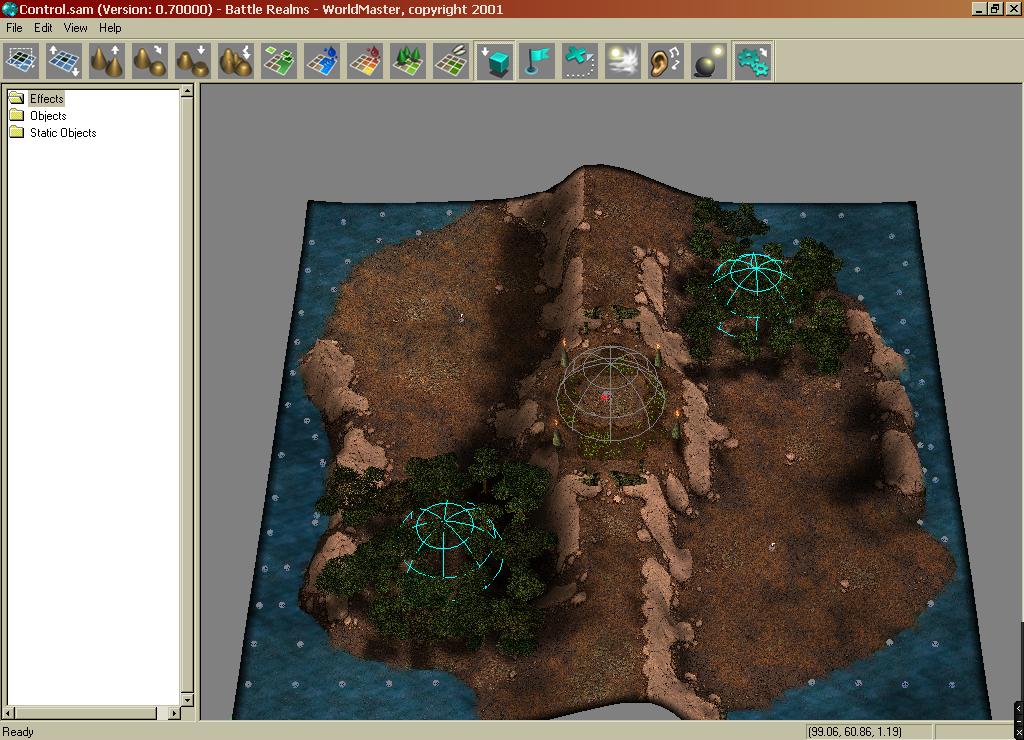
Task: Select the Objects folder in tree
Action: click(48, 116)
